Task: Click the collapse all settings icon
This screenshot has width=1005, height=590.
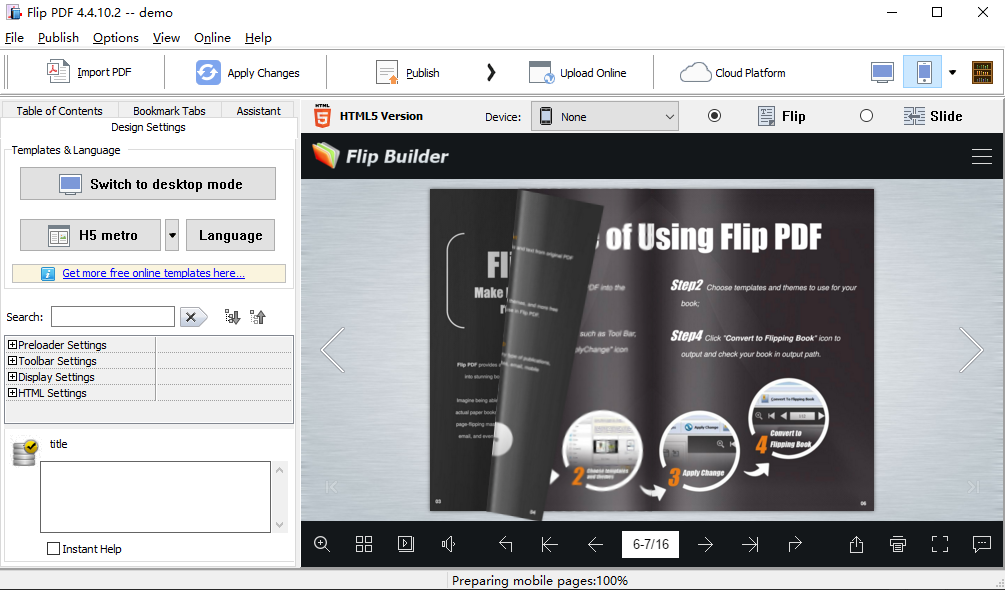Action: coord(258,316)
